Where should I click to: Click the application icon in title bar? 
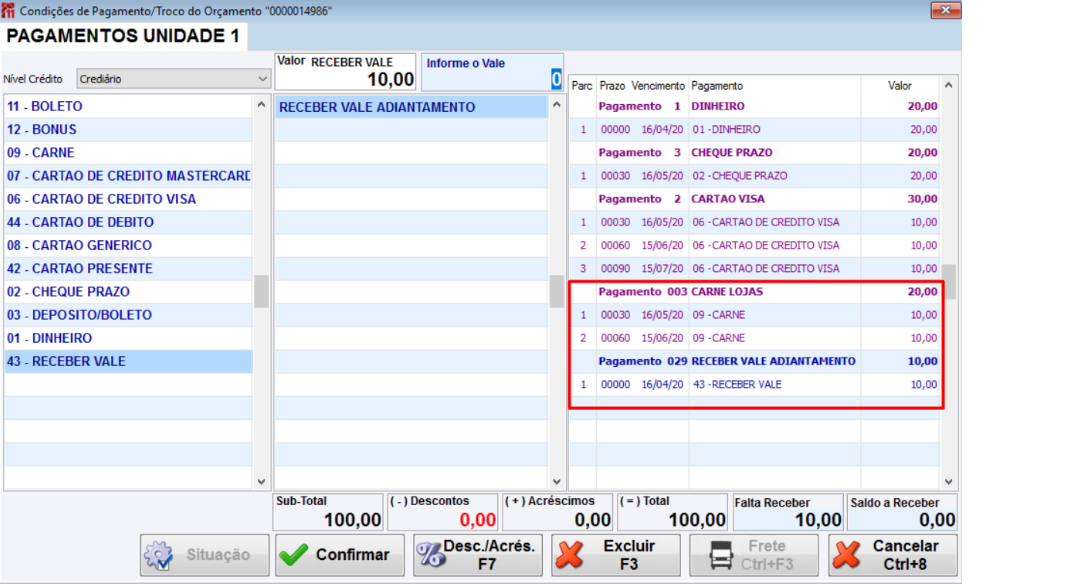point(8,10)
